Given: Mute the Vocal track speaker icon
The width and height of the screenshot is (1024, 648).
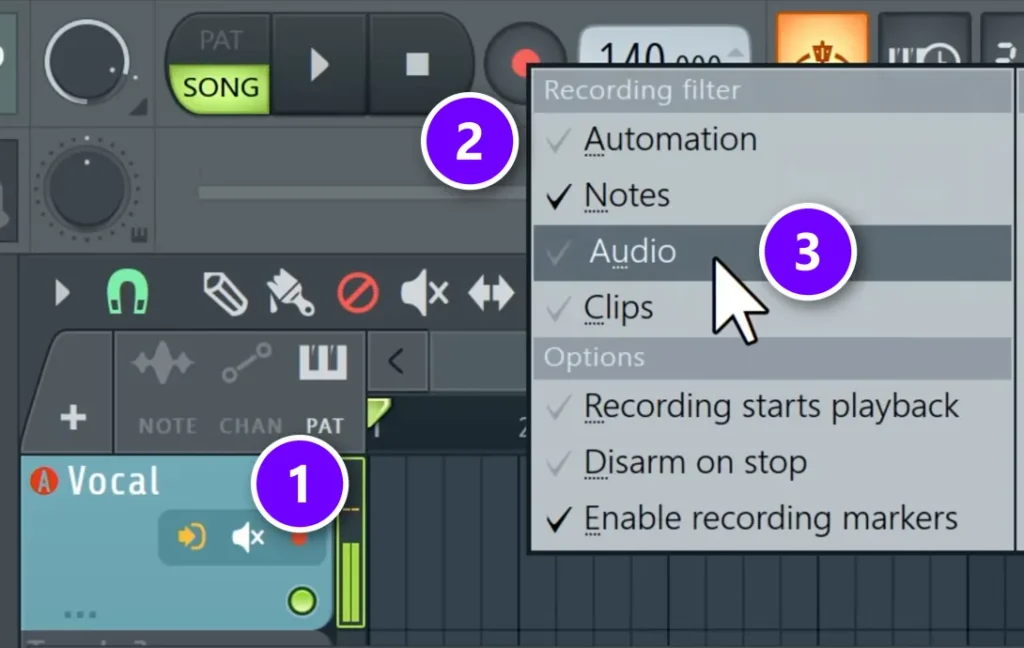Looking at the screenshot, I should tap(248, 537).
